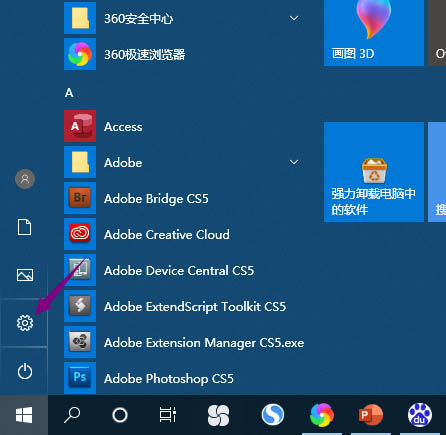This screenshot has width=446, height=435.
Task: Expand the 360安全中心 folder chevron
Action: (294, 18)
